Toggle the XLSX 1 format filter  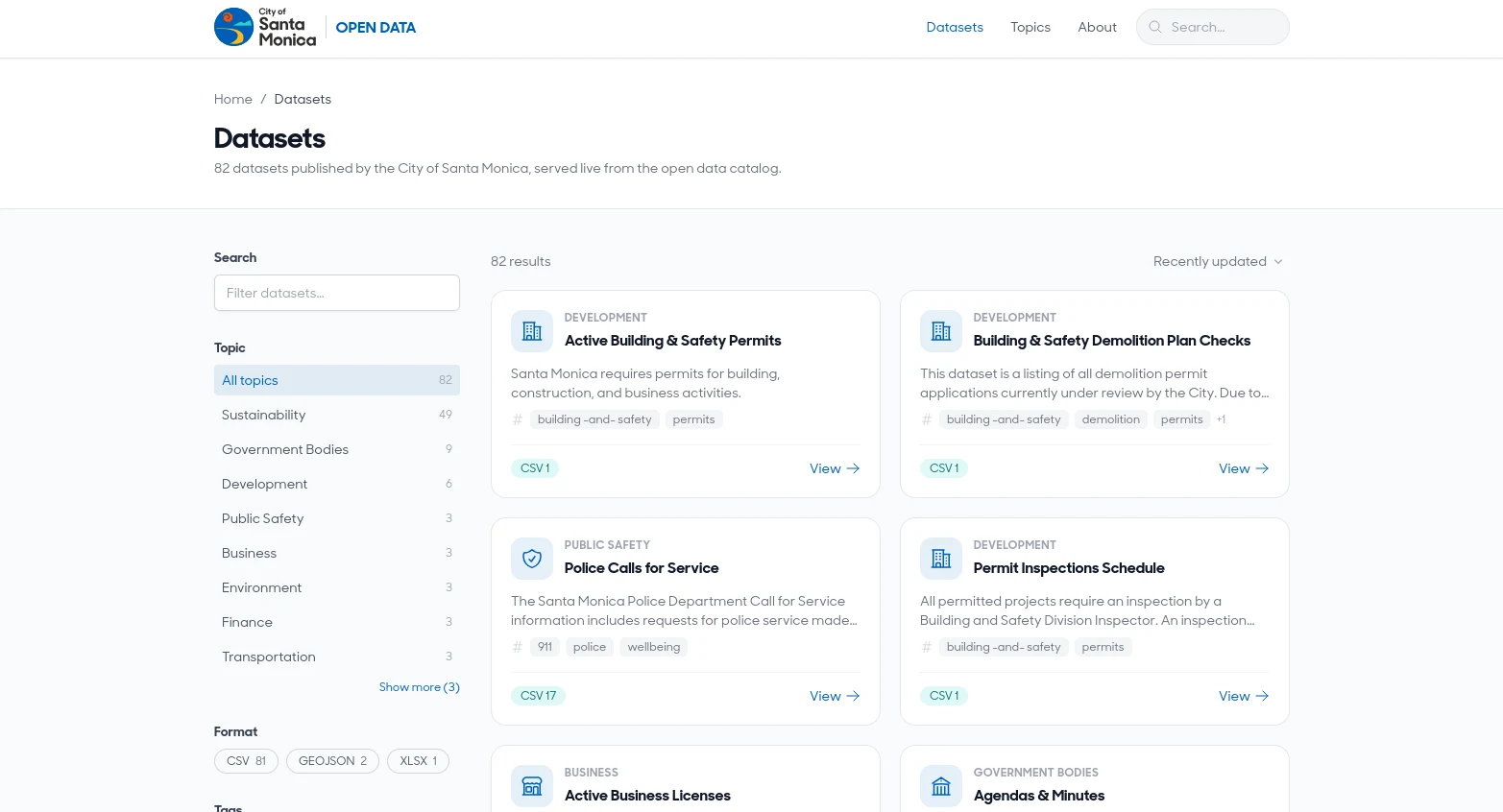(418, 761)
